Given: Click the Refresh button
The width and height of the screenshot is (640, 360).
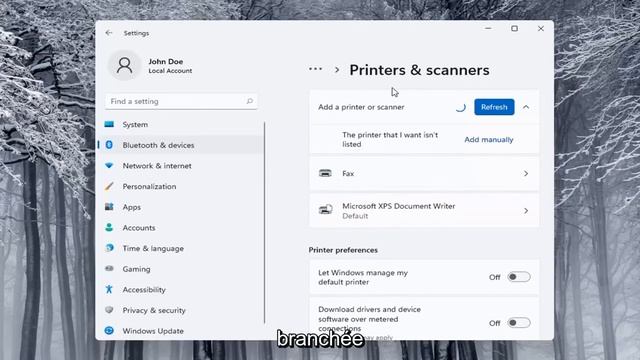Looking at the screenshot, I should point(494,107).
